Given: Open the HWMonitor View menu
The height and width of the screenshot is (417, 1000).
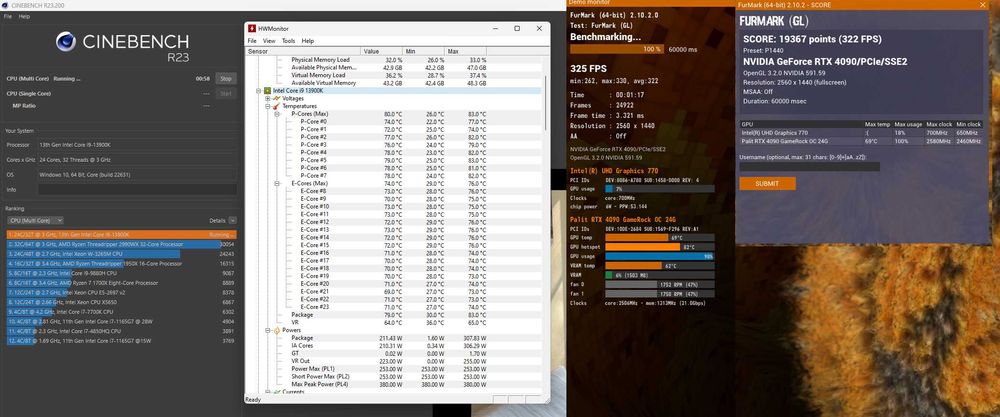Looking at the screenshot, I should pos(269,41).
